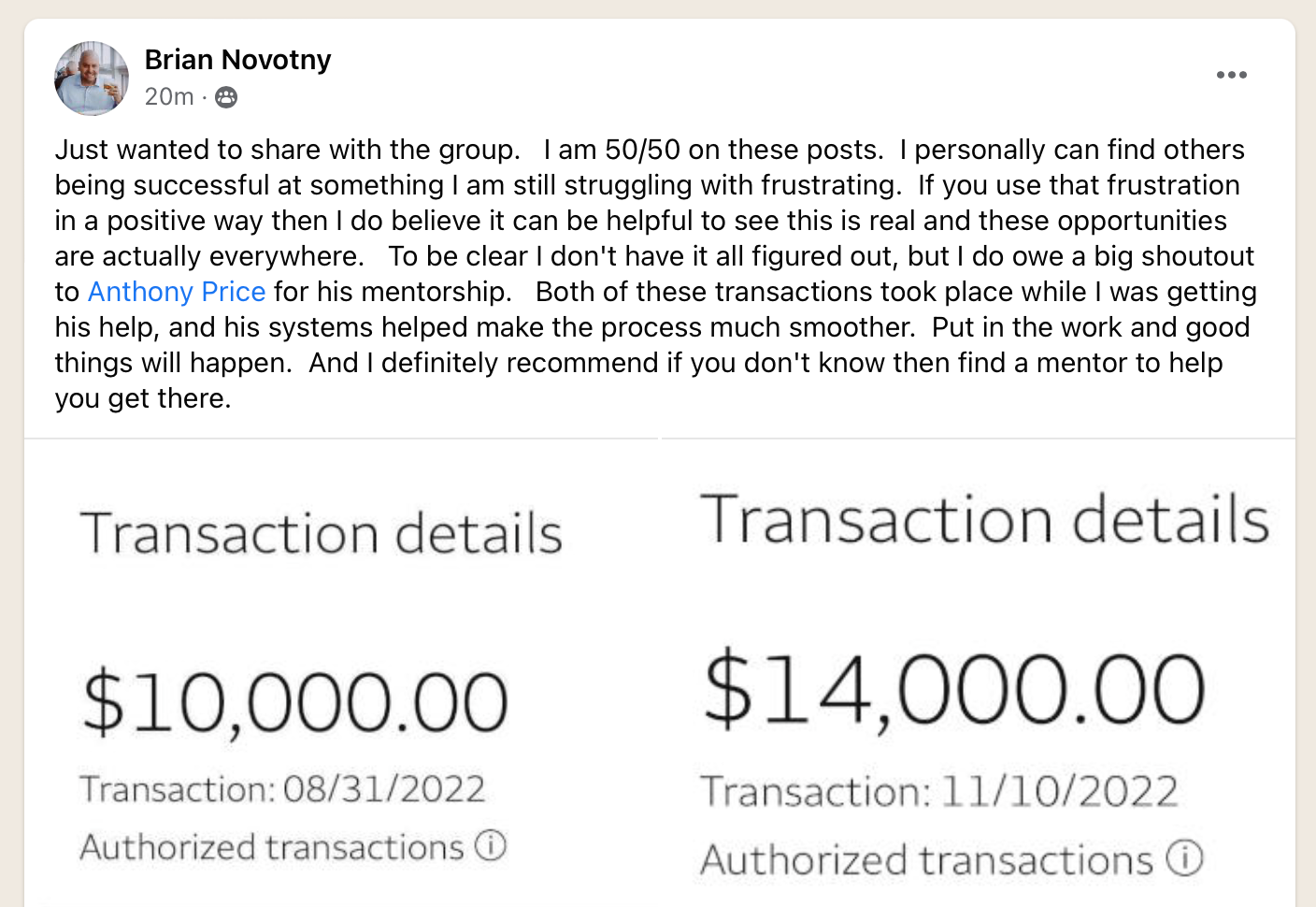1316x907 pixels.
Task: Open the post options three-dot menu
Action: point(1231,75)
